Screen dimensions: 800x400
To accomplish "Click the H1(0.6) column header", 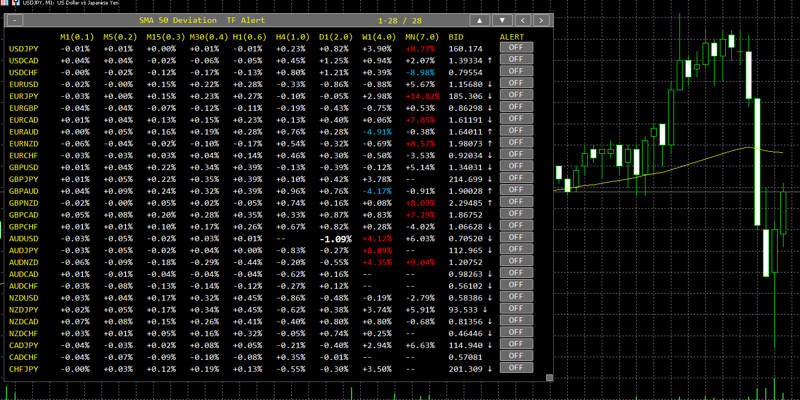I will pyautogui.click(x=249, y=37).
